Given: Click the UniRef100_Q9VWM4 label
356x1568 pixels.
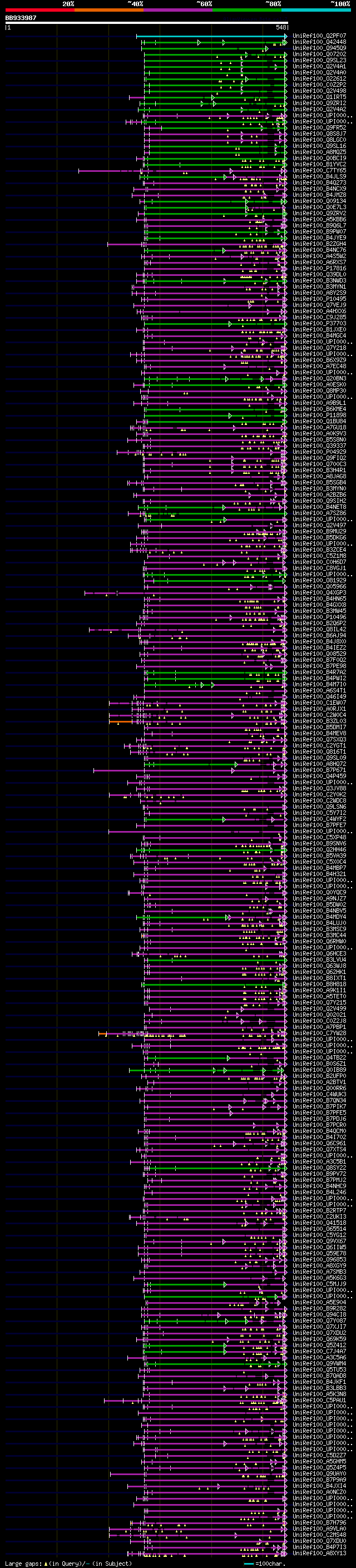Looking at the screenshot, I should pyautogui.click(x=319, y=1363).
